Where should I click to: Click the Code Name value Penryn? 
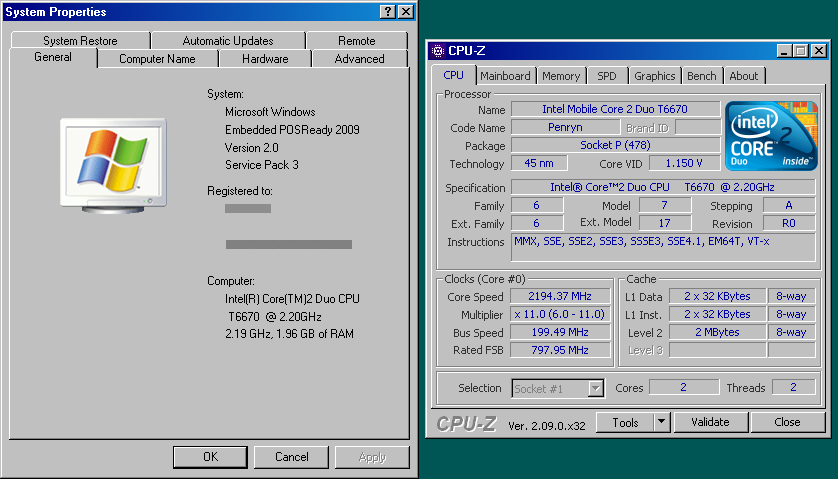coord(565,127)
